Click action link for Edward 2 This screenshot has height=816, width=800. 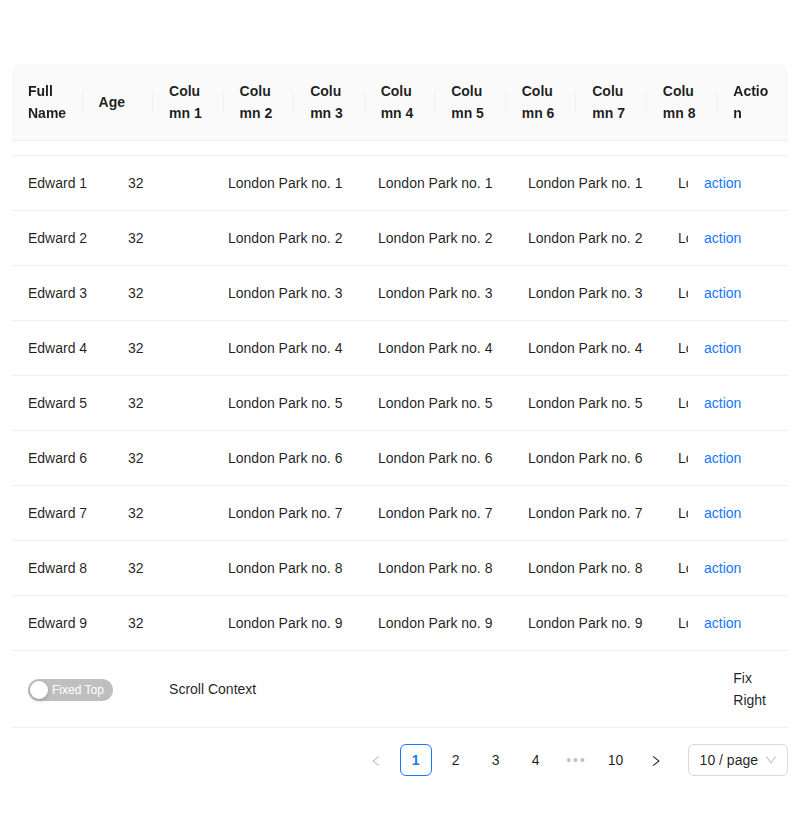click(722, 238)
